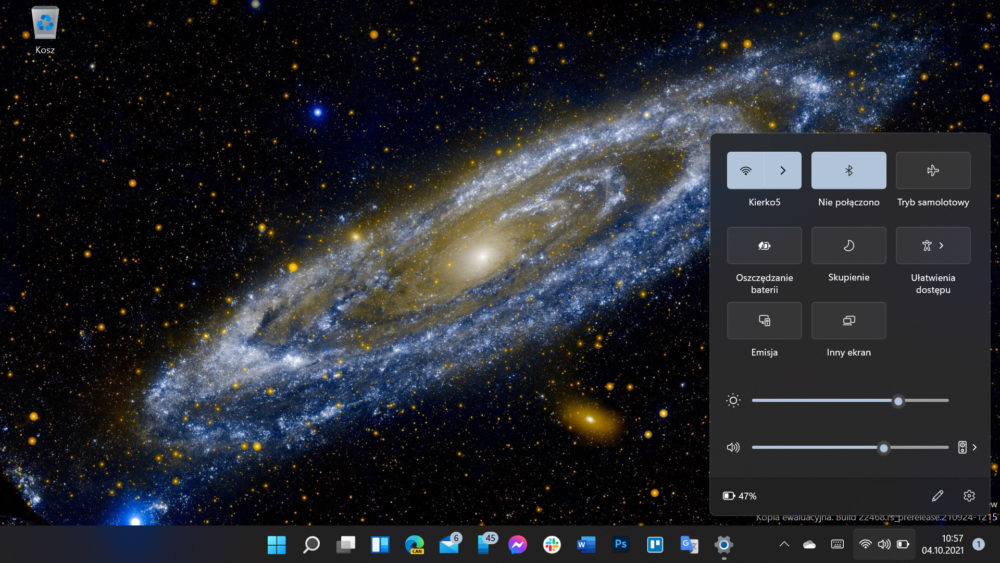Image resolution: width=1000 pixels, height=563 pixels.
Task: Open the Emisja cast tile
Action: click(x=764, y=321)
